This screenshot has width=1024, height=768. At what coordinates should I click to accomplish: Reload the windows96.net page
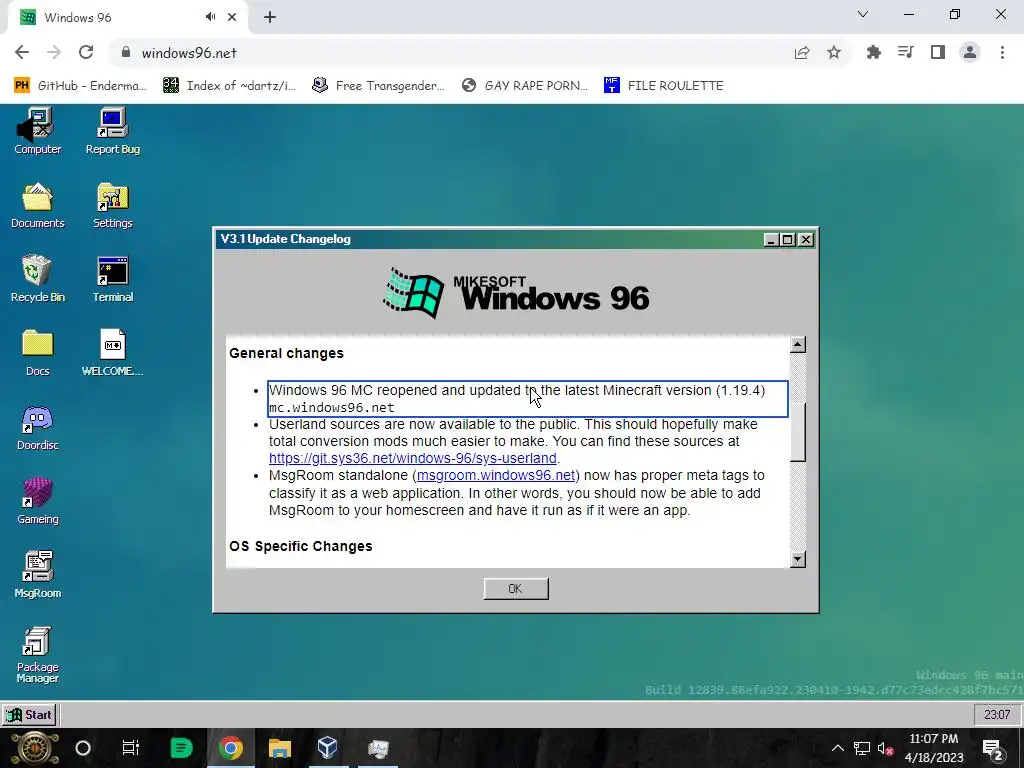pos(86,53)
